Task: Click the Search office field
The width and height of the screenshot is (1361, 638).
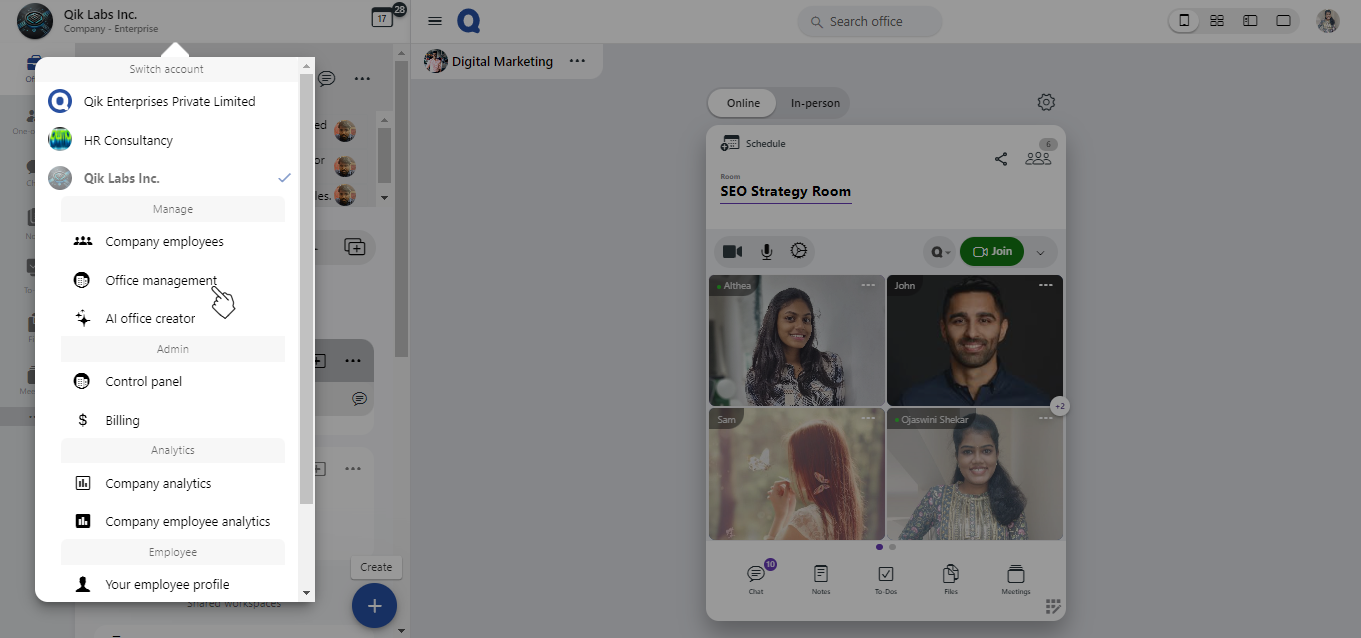Action: tap(870, 22)
